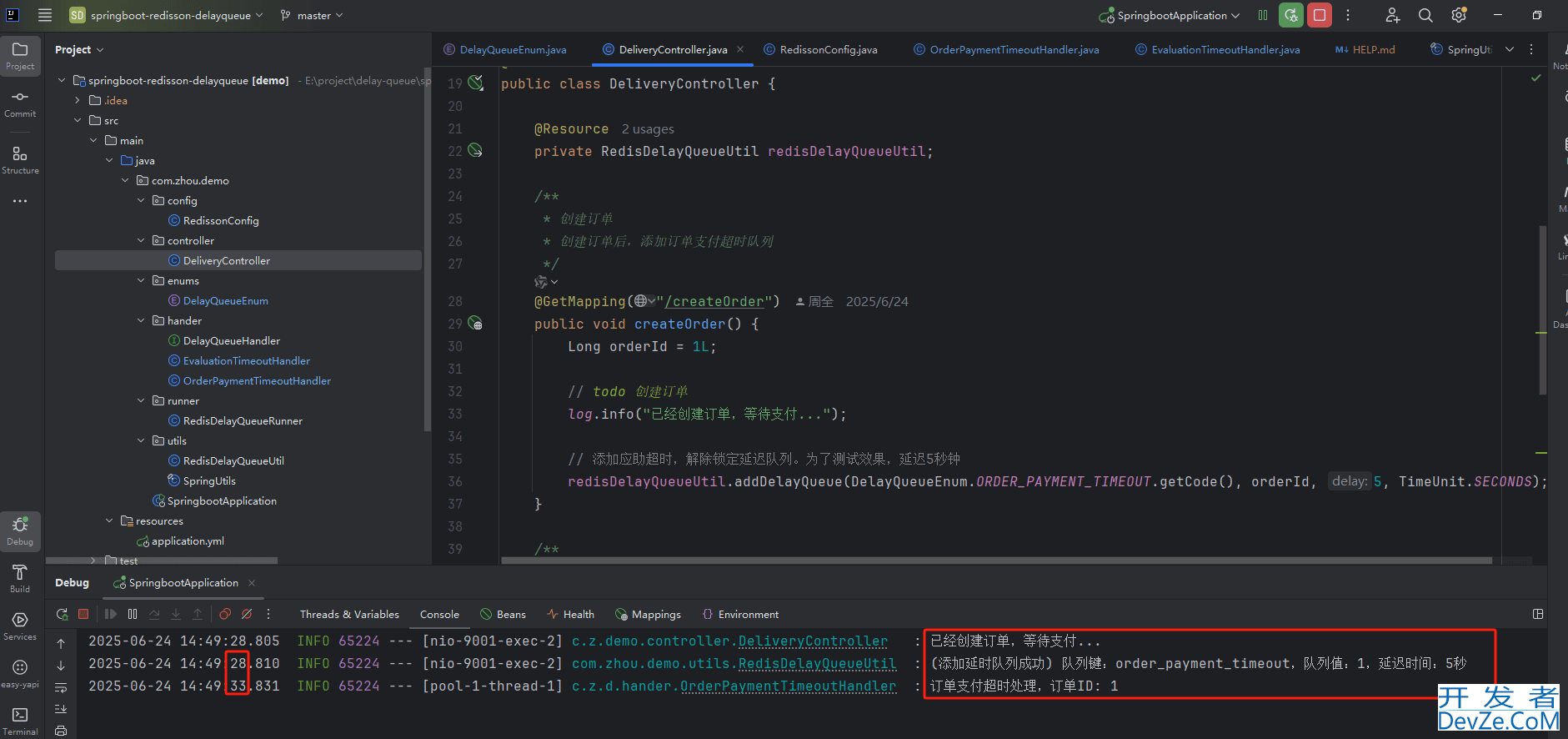Switch to RedissonConfig.java tab
The image size is (1568, 739).
(821, 50)
